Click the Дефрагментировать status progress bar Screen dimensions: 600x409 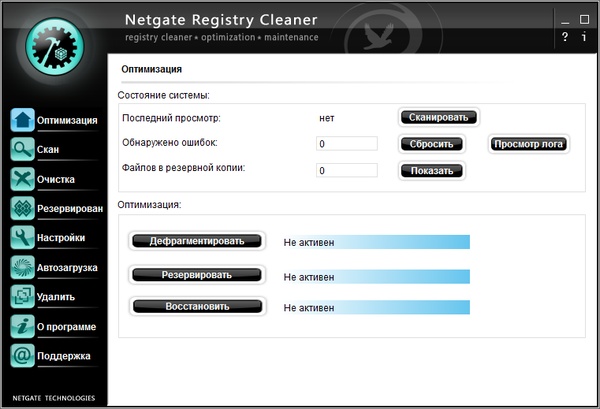tap(375, 242)
